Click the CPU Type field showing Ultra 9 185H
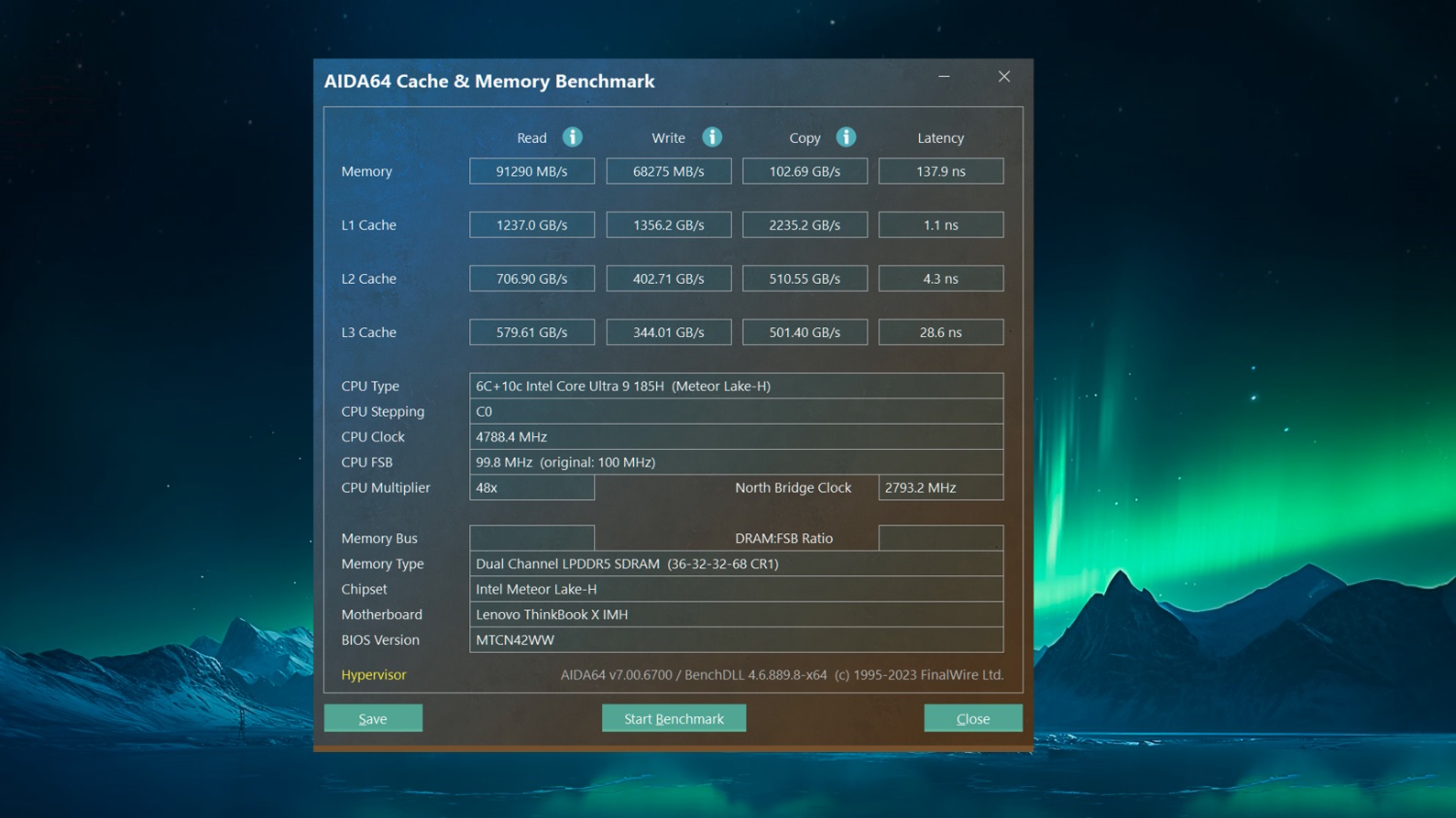 point(736,386)
